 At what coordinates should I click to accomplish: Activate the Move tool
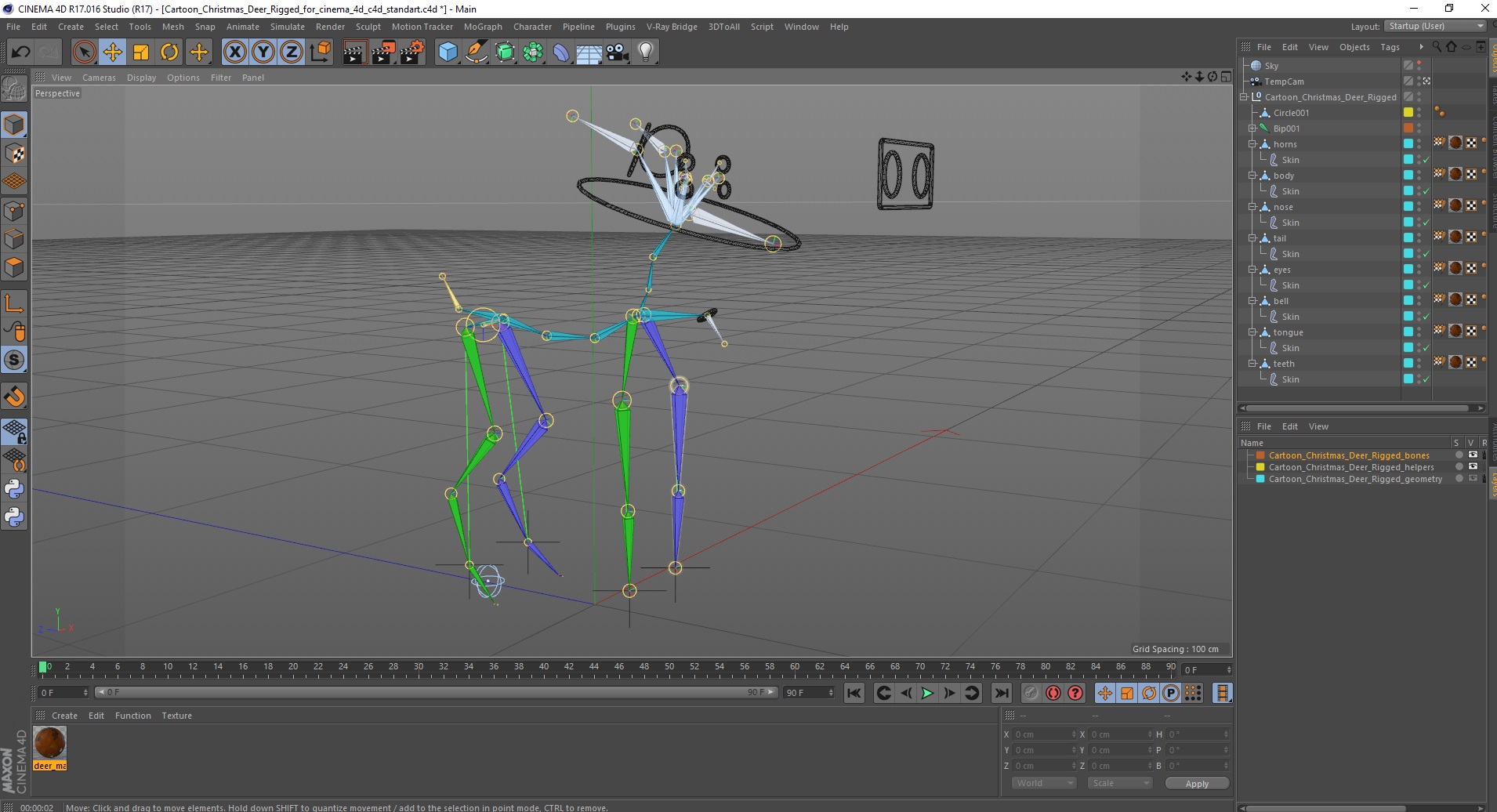(112, 53)
